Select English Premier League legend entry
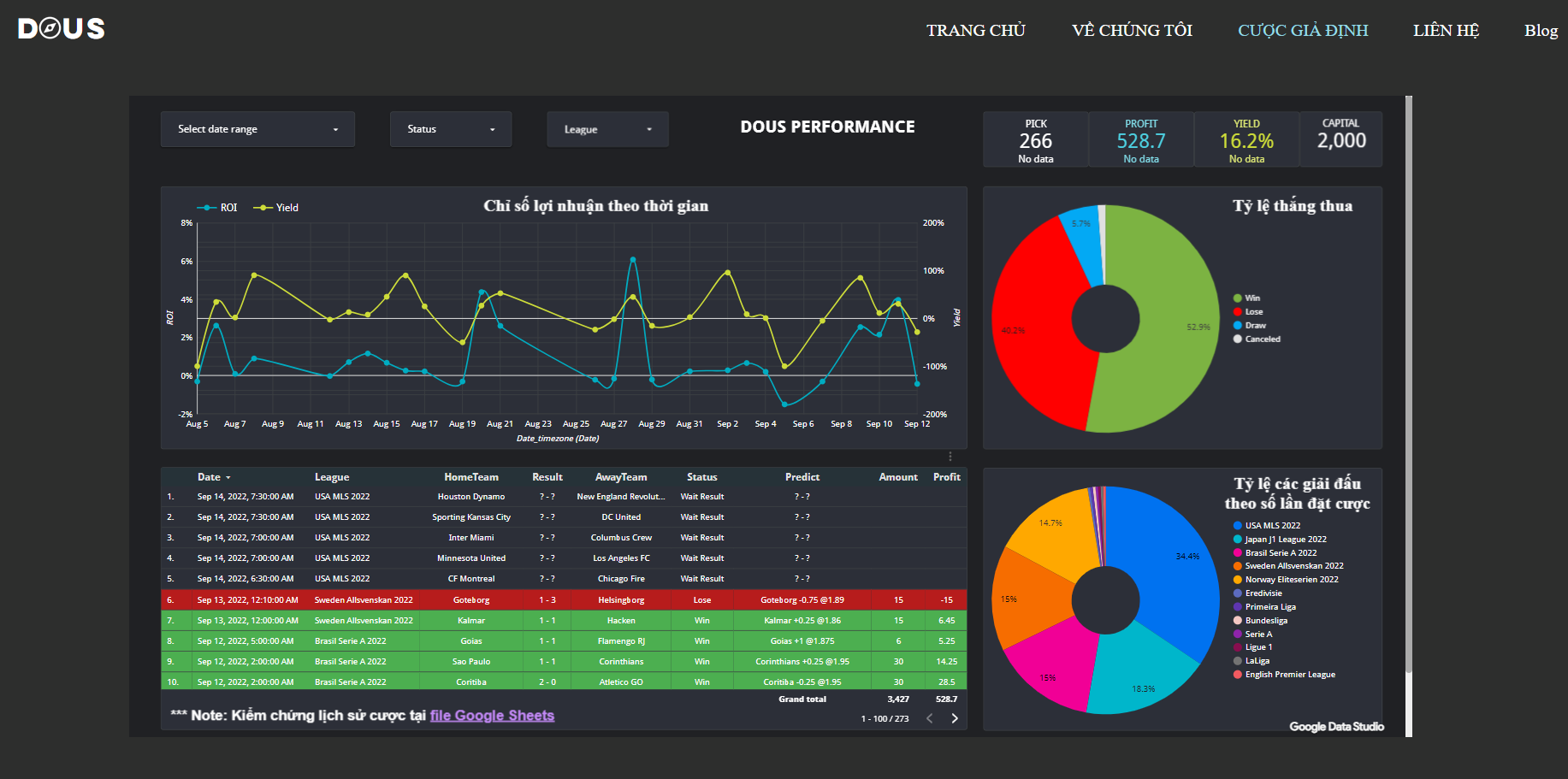Viewport: 1568px width, 779px height. pyautogui.click(x=1284, y=675)
